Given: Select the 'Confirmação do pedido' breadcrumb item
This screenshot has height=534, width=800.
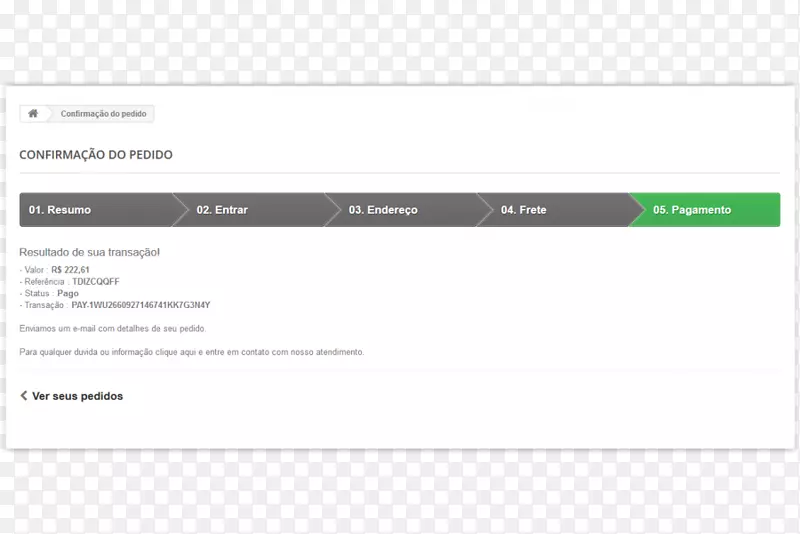Looking at the screenshot, I should coord(103,114).
